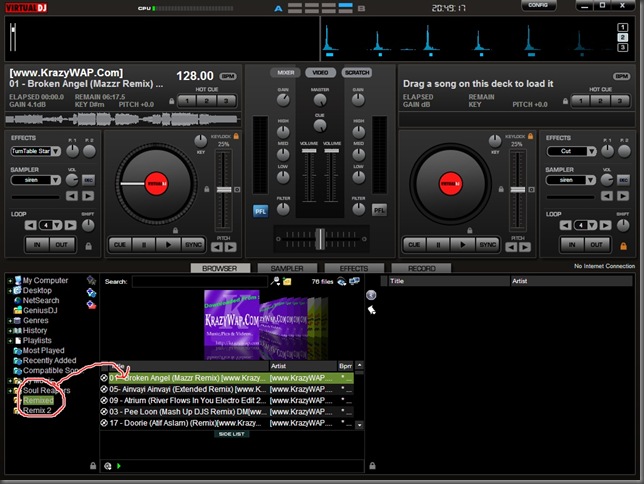Click the green play arrow in playlist bar
This screenshot has height=484, width=644.
coord(119,466)
